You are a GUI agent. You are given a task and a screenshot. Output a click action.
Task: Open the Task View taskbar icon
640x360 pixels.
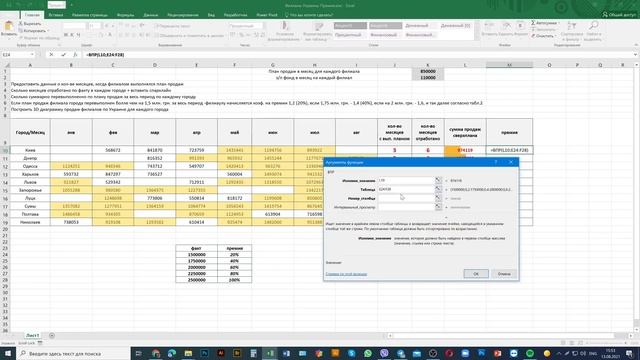(139, 353)
